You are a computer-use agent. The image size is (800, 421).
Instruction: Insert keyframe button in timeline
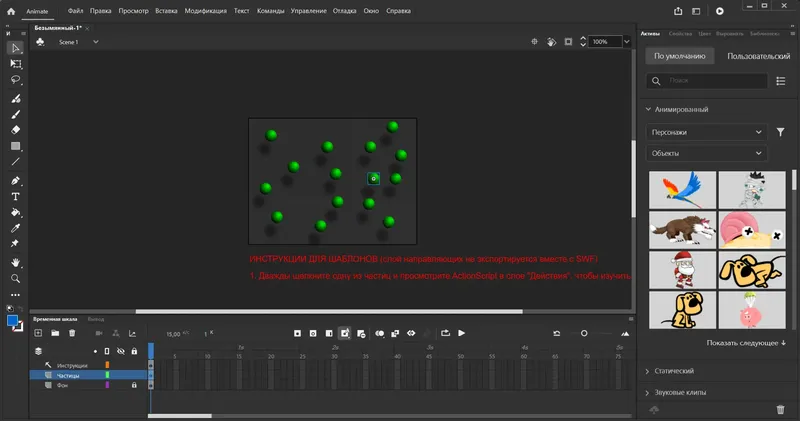click(297, 333)
